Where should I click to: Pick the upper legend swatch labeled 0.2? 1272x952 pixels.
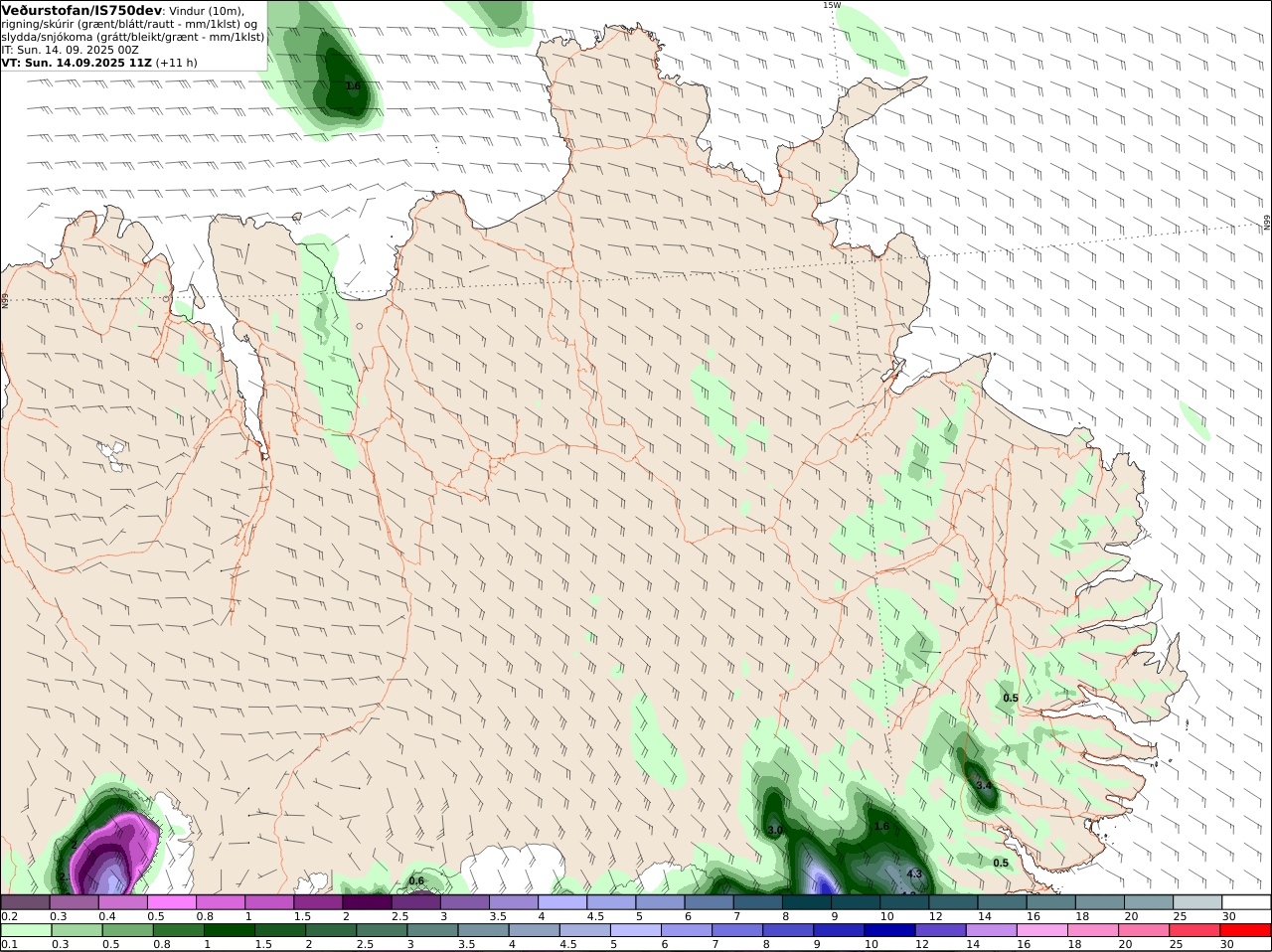point(25,902)
